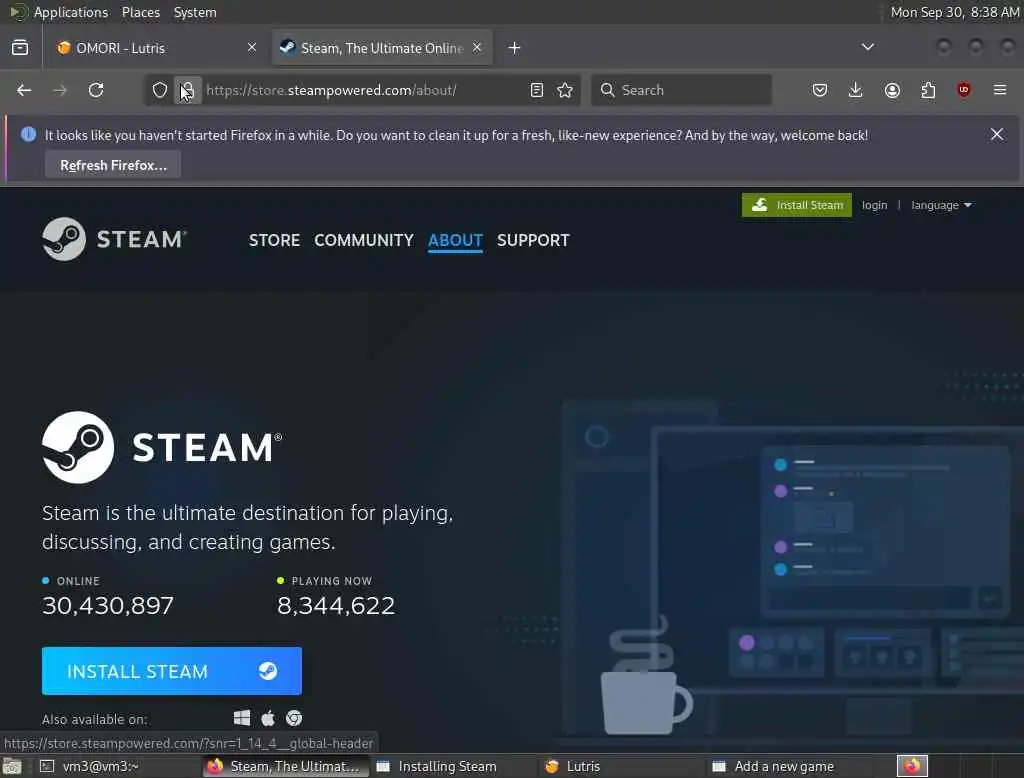
Task: Click the online count 30,430,897
Action: pyautogui.click(x=108, y=606)
